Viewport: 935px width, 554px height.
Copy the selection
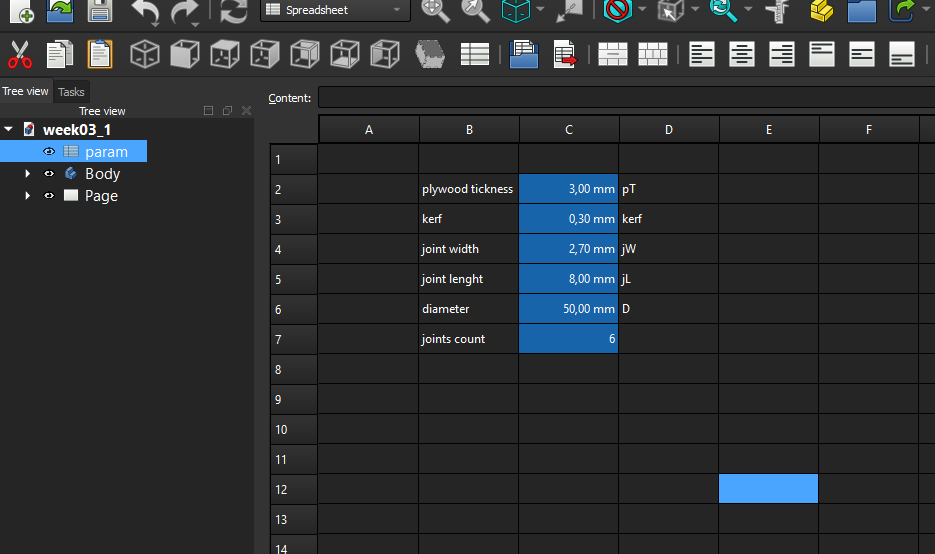pos(60,54)
